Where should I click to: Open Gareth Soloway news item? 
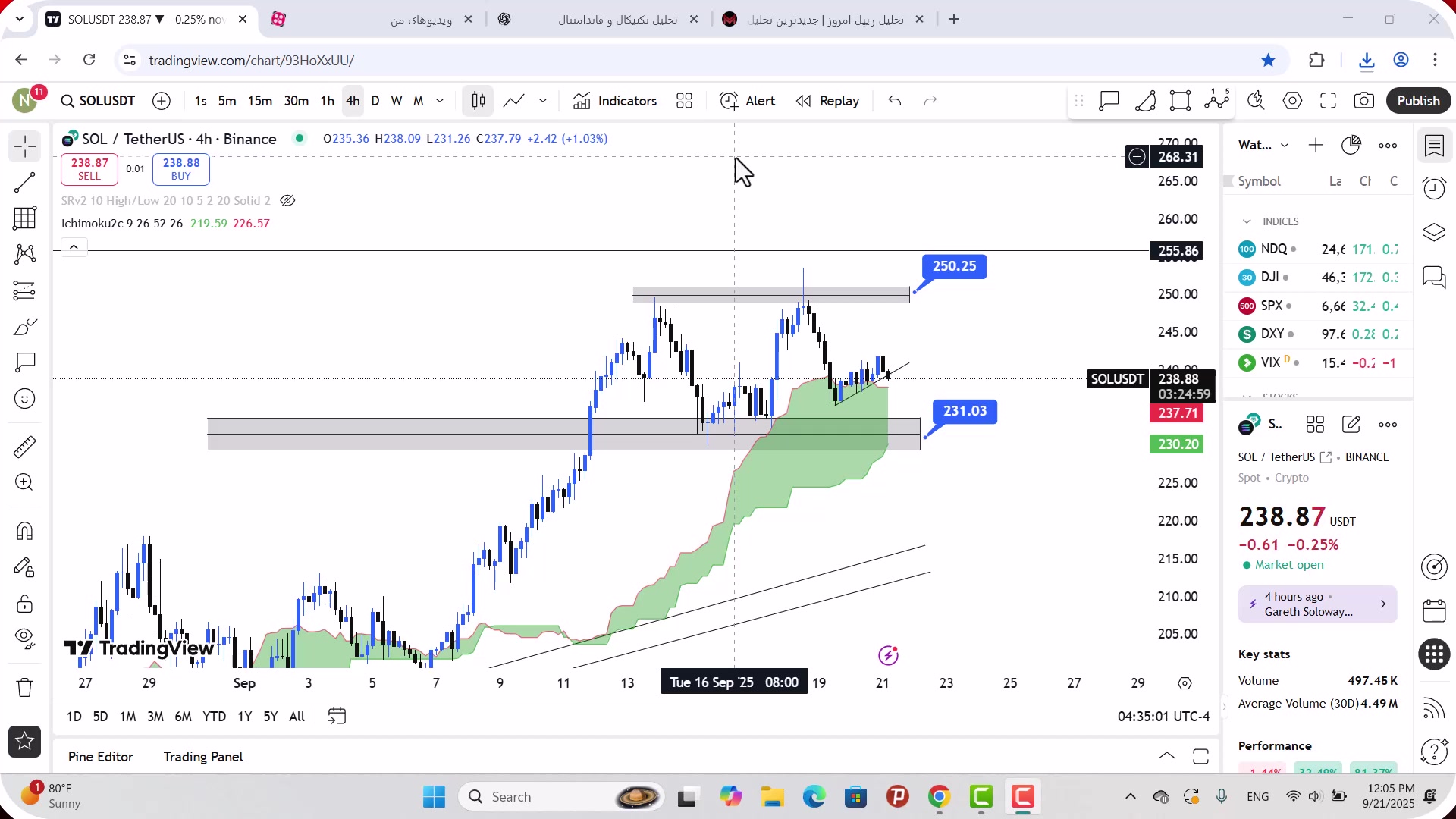point(1318,604)
